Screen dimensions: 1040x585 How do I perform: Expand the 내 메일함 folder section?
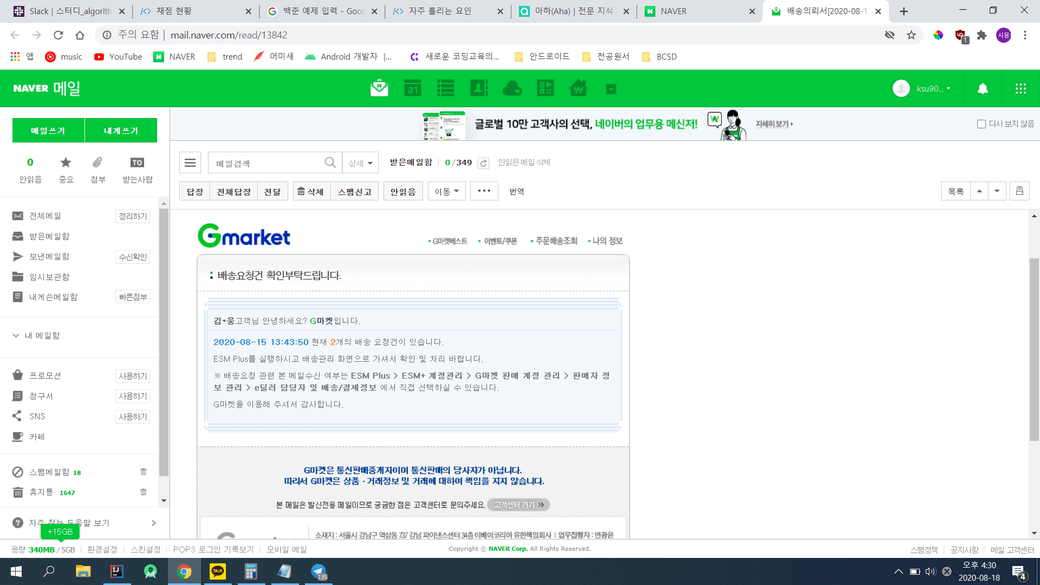[x=16, y=336]
